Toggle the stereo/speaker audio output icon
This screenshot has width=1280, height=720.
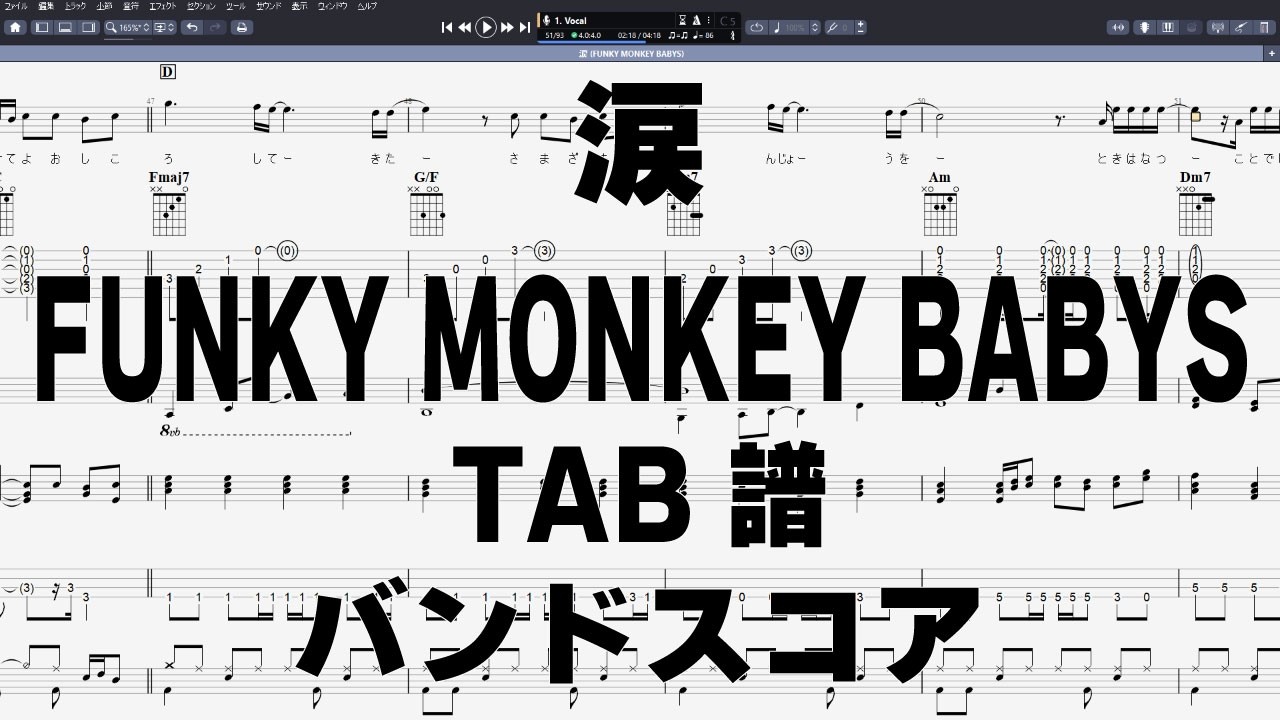(1118, 27)
